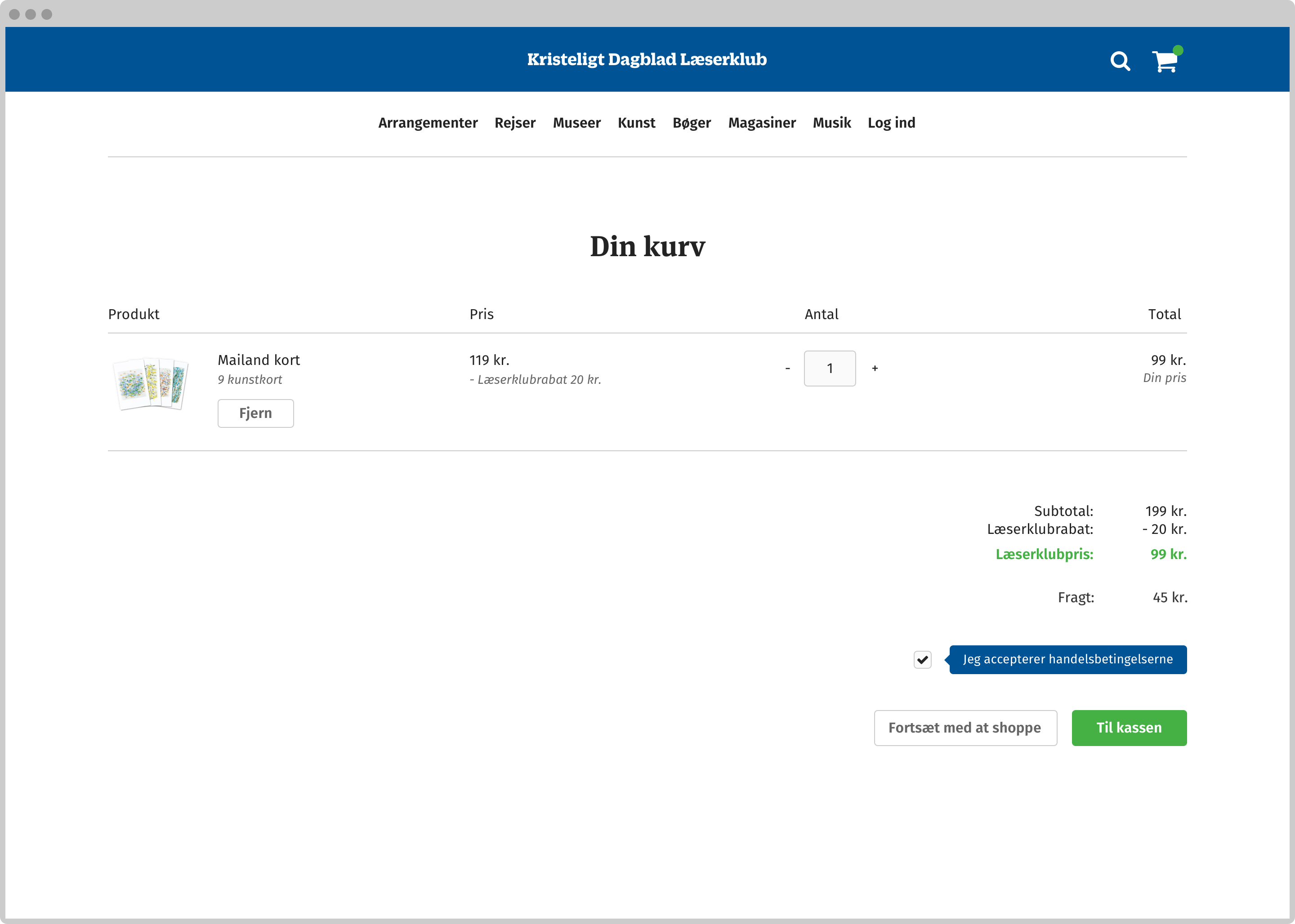Select the Museer menu item
Image resolution: width=1295 pixels, height=924 pixels.
click(x=576, y=123)
